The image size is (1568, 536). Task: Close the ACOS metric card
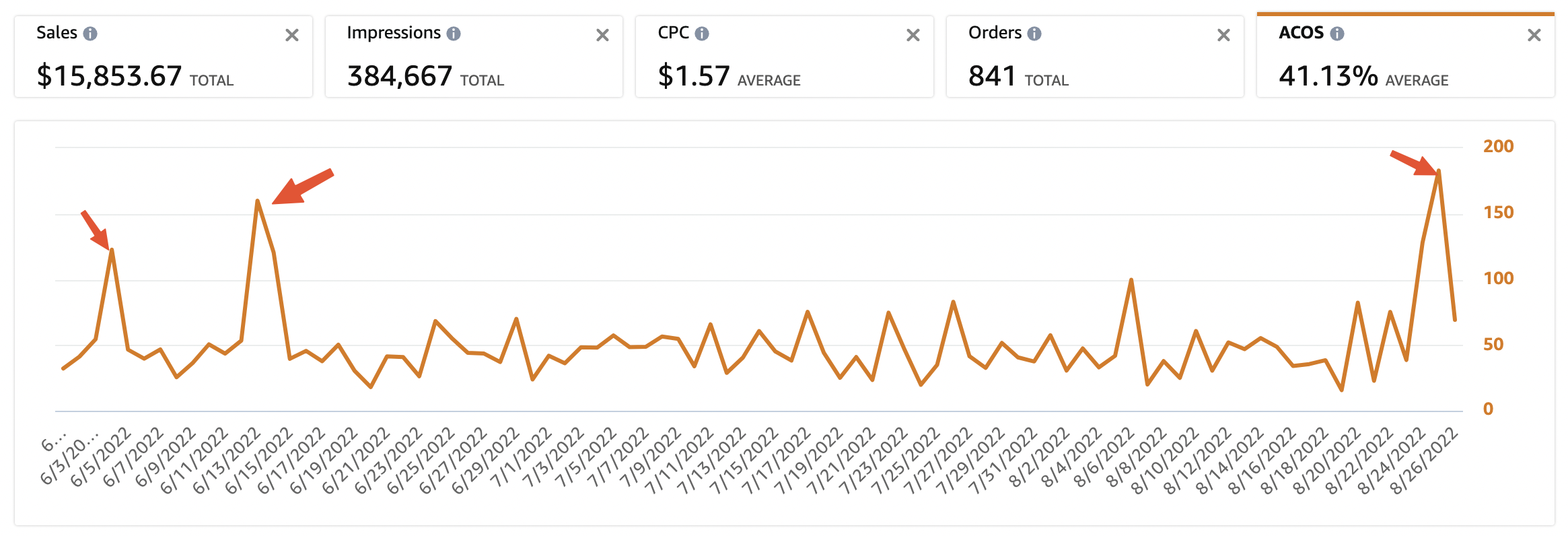click(1536, 34)
